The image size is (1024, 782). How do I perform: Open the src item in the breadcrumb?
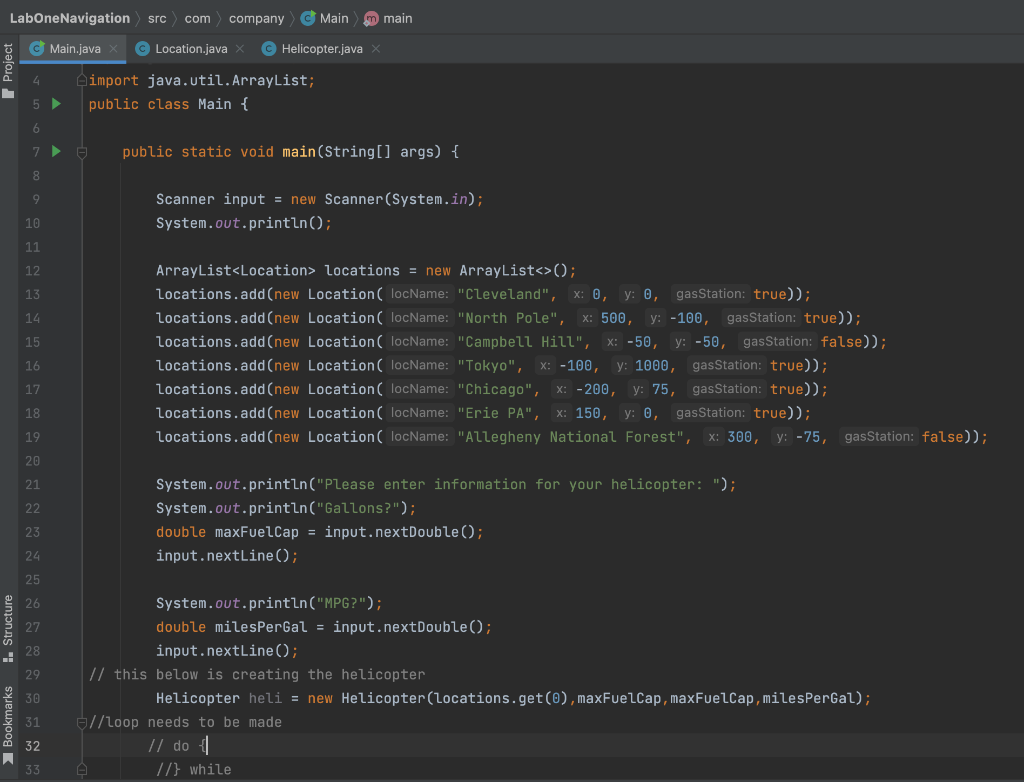[x=157, y=17]
